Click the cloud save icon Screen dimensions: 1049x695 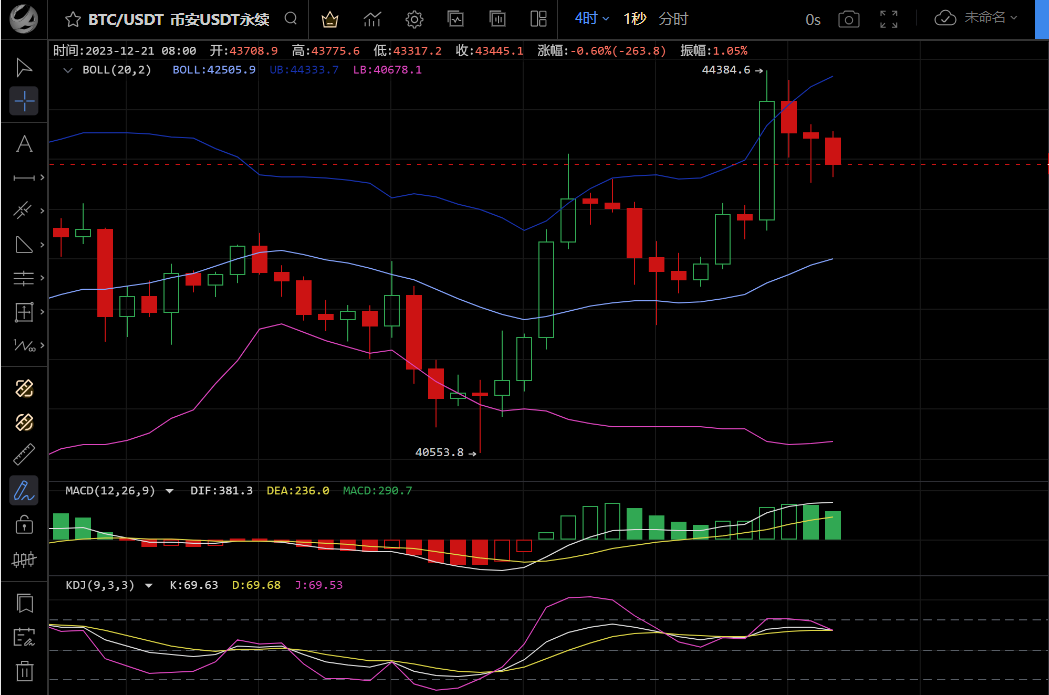(945, 18)
